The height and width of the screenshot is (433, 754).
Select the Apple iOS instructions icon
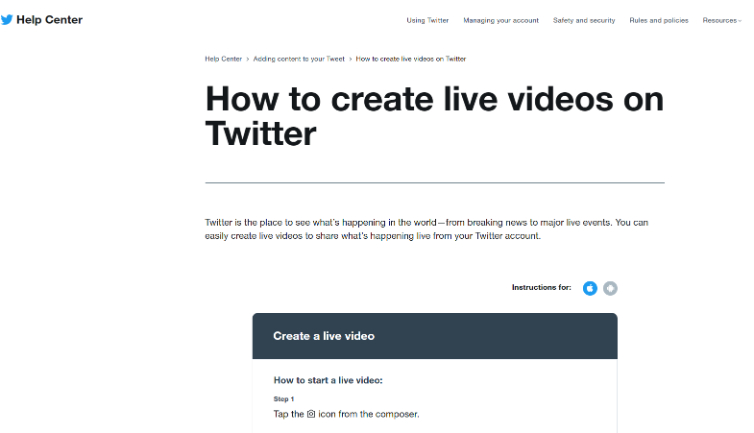590,288
